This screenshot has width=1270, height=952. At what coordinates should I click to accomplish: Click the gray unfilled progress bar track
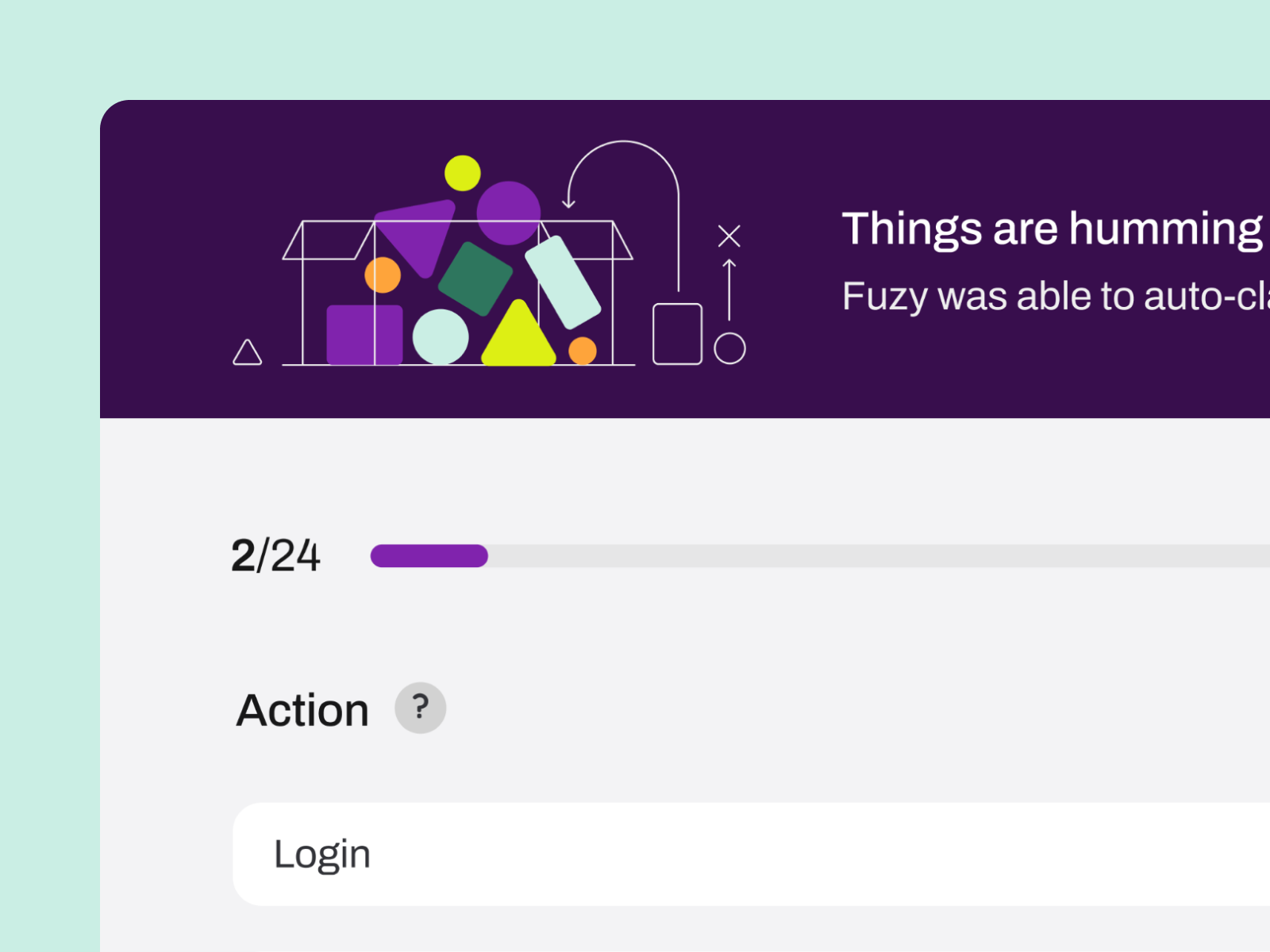(873, 555)
